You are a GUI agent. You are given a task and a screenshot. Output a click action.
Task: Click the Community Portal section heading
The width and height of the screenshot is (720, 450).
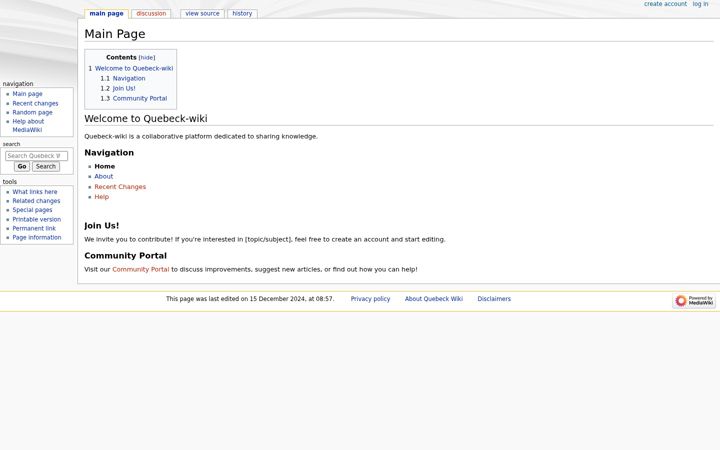[125, 256]
